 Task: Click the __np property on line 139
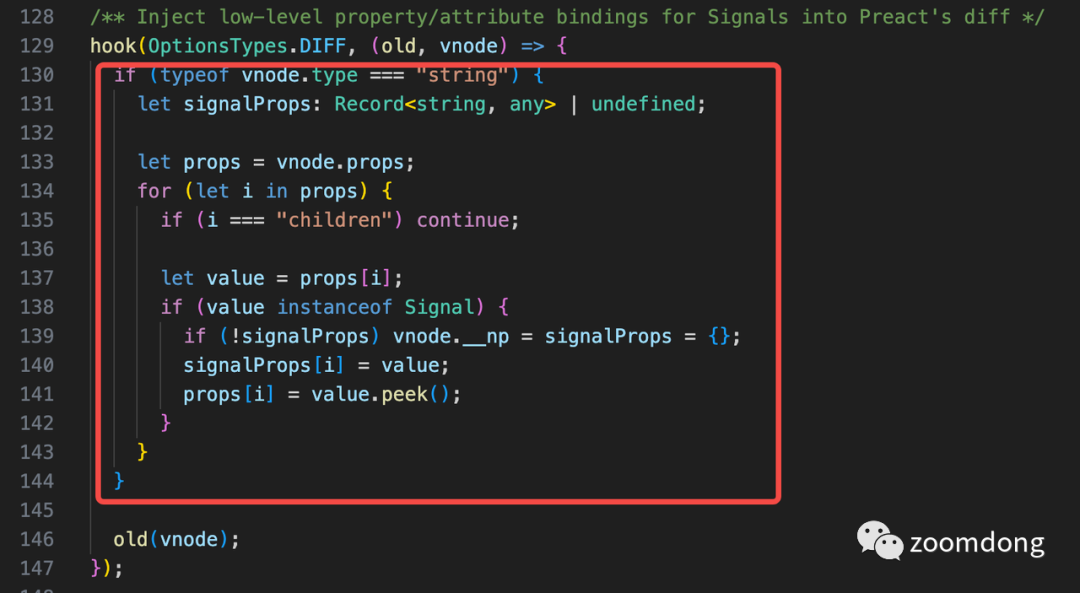(486, 336)
